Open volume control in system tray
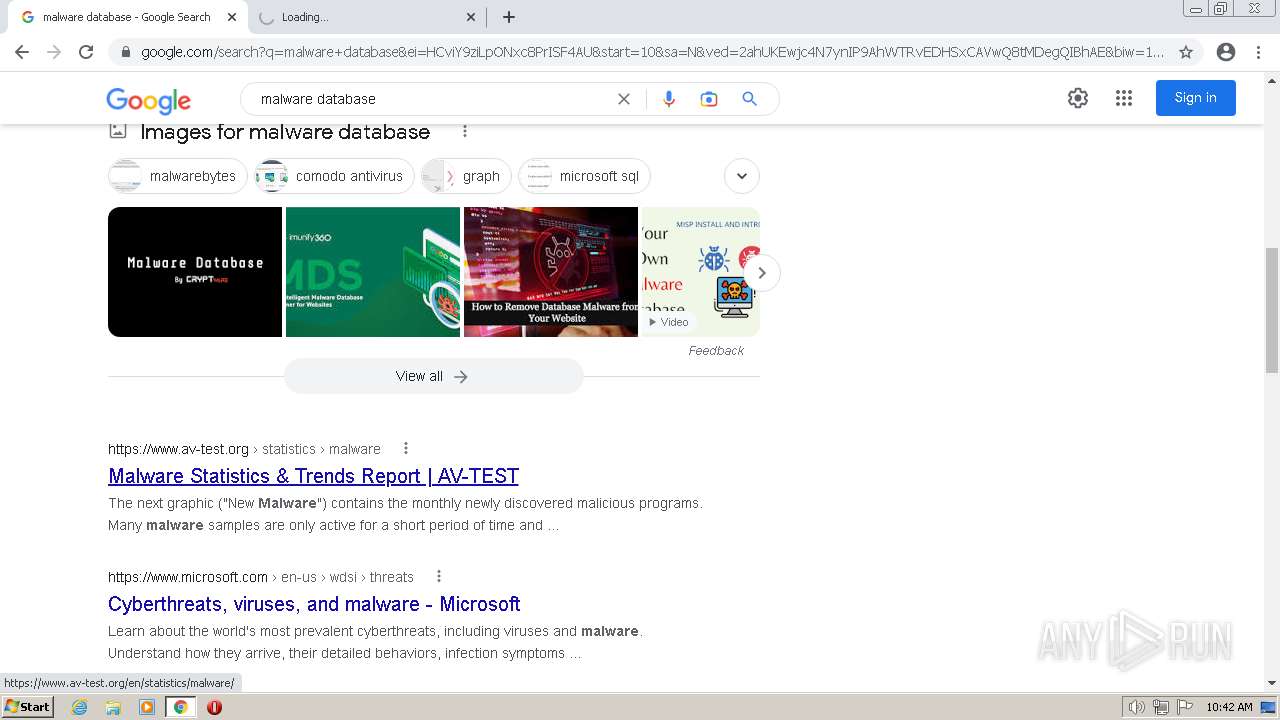 tap(1136, 707)
